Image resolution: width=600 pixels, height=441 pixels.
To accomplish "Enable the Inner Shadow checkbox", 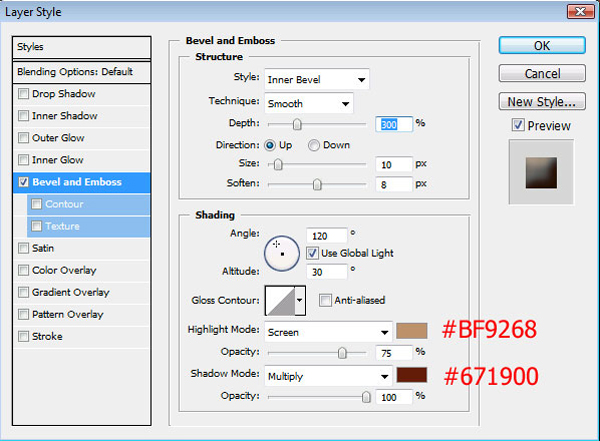I will coord(23,116).
